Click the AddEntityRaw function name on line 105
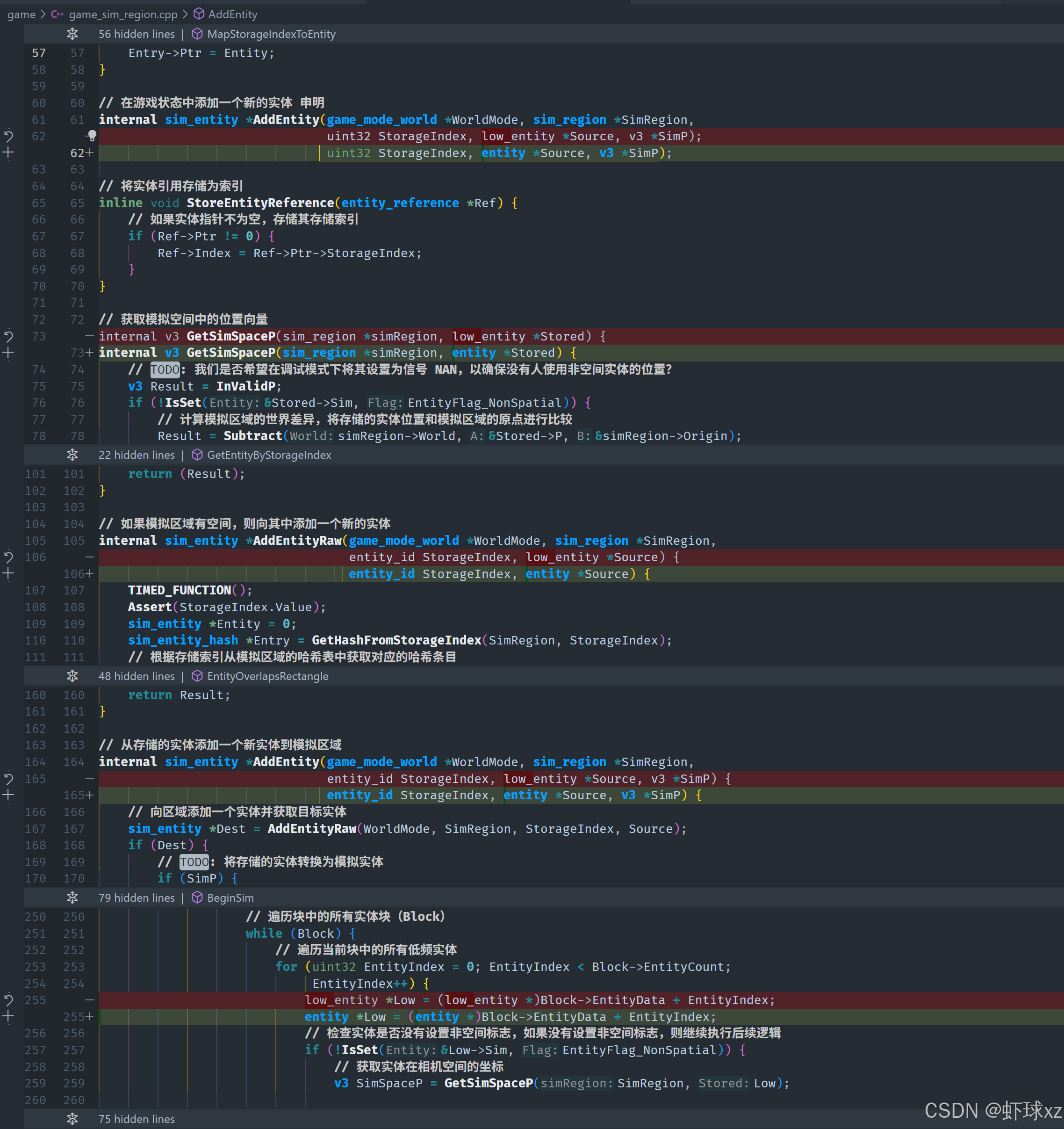Viewport: 1064px width, 1129px height. [297, 540]
